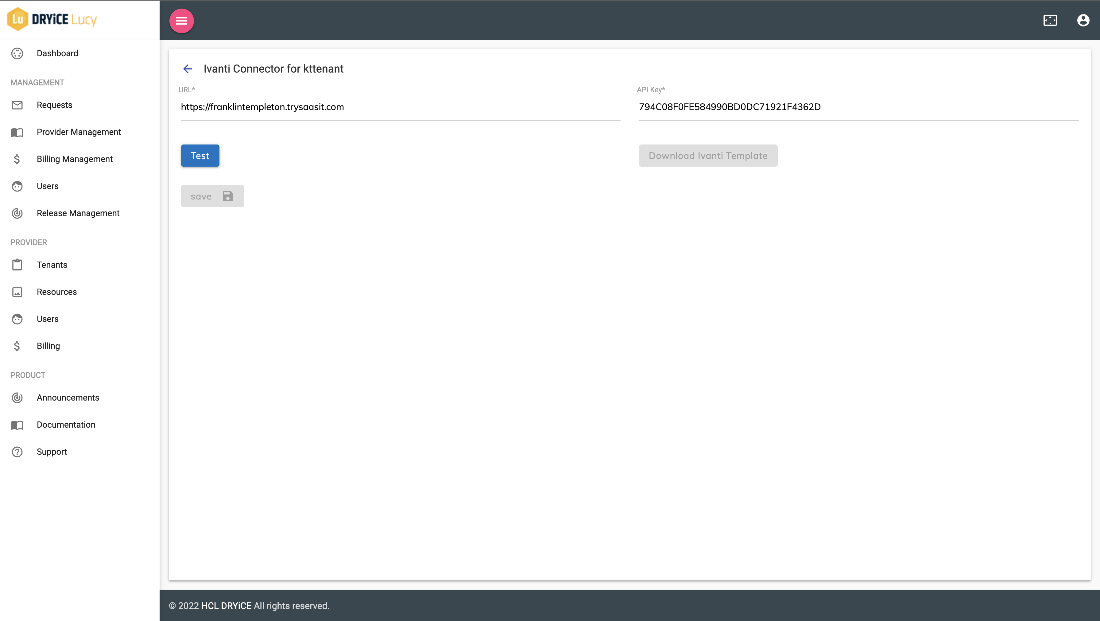Viewport: 1100px width, 621px height.
Task: Click the PROVIDER section label
Action: (x=29, y=243)
